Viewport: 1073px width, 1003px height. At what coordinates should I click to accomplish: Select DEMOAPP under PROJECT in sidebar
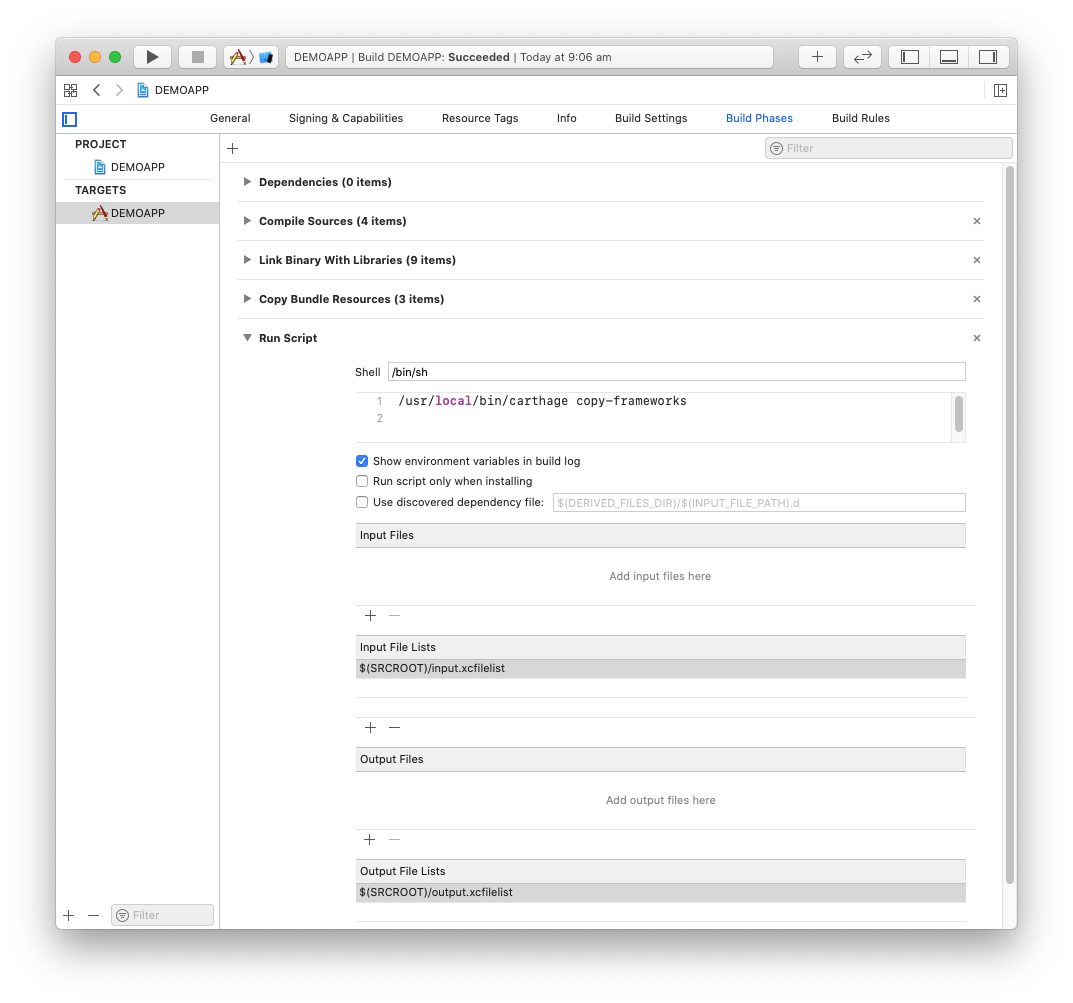[137, 167]
